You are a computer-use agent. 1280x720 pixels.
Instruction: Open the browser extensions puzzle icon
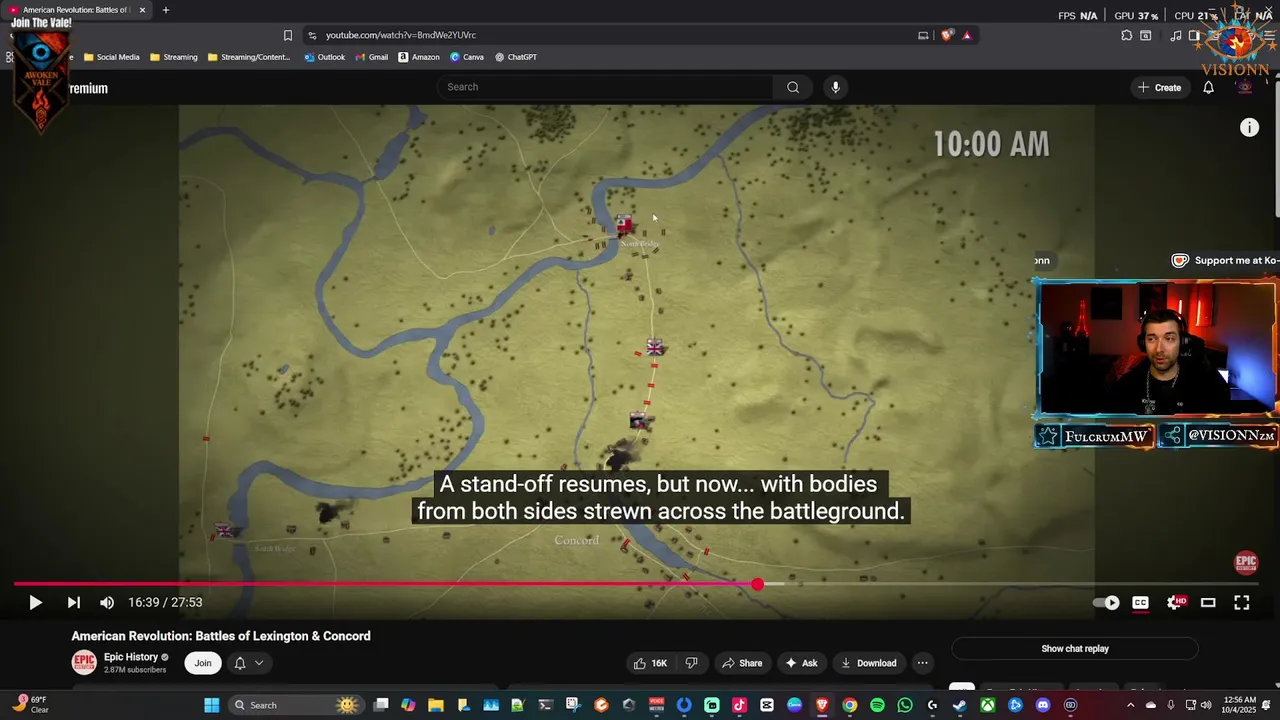1127,35
